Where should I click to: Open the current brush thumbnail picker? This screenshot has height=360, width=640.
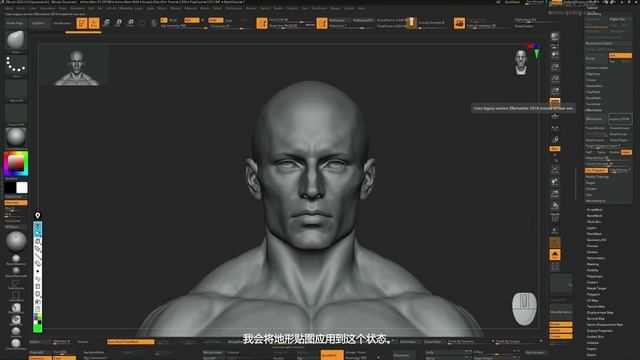(16, 41)
